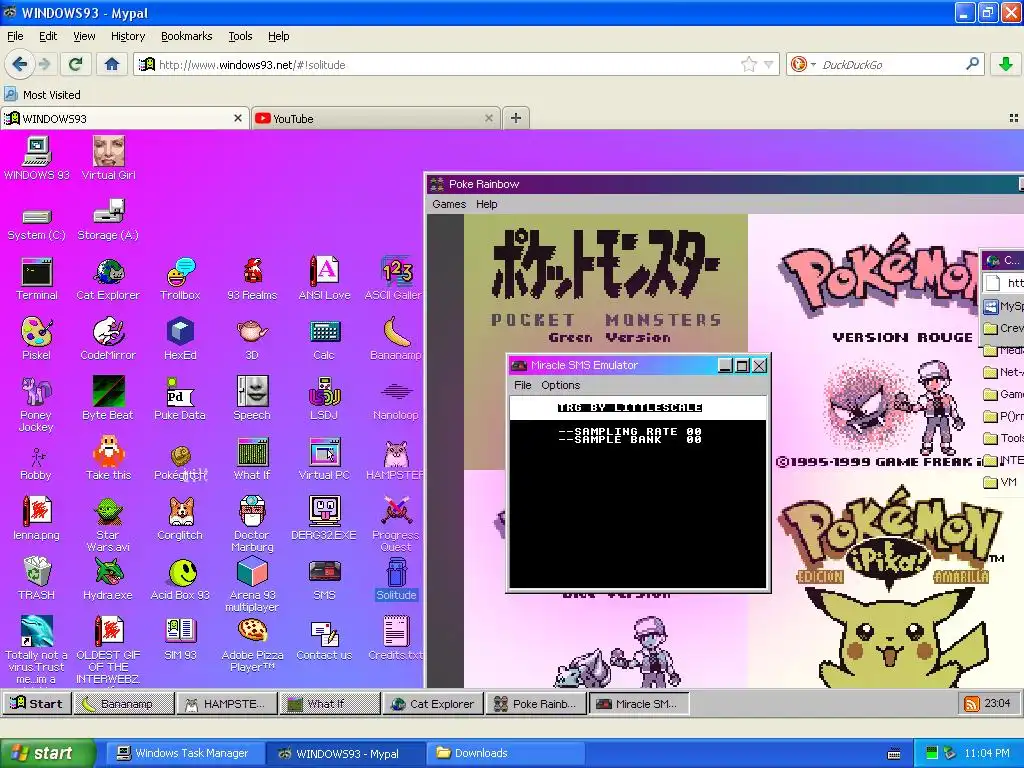Click the browser Back button

(19, 64)
